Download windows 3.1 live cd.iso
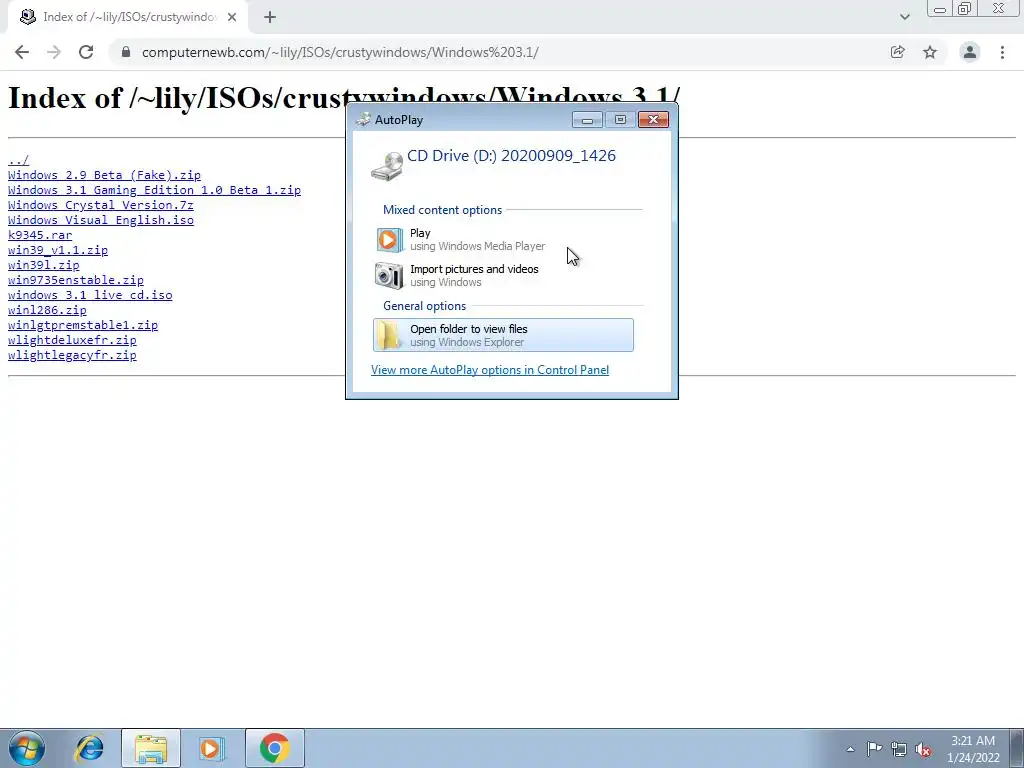Image resolution: width=1024 pixels, height=768 pixels. pos(90,295)
